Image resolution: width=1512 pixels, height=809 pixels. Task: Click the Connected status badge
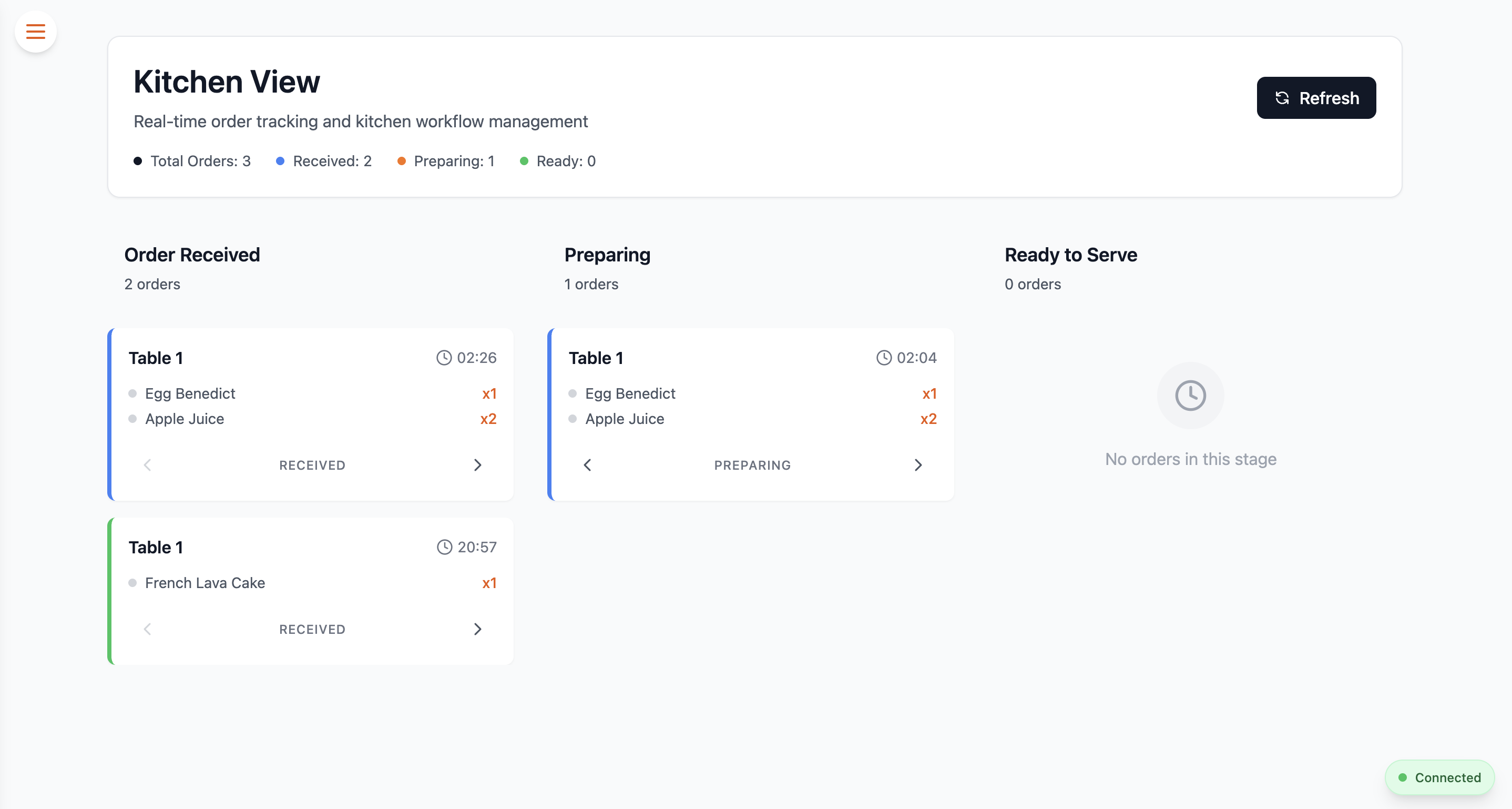[x=1439, y=777]
